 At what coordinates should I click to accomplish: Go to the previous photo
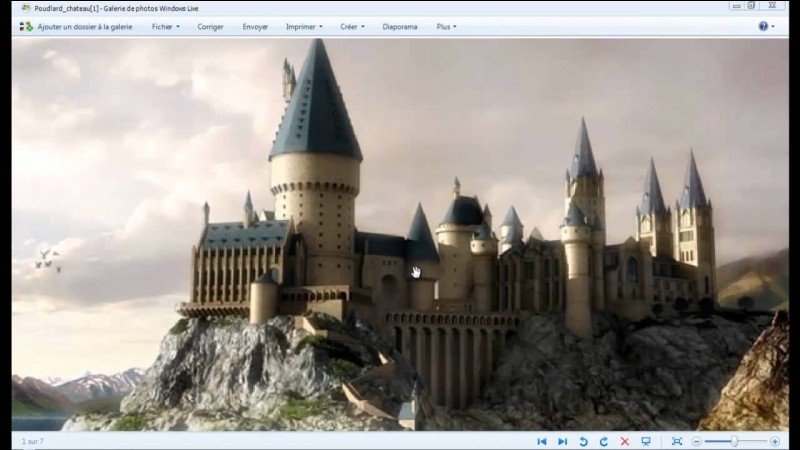(542, 441)
